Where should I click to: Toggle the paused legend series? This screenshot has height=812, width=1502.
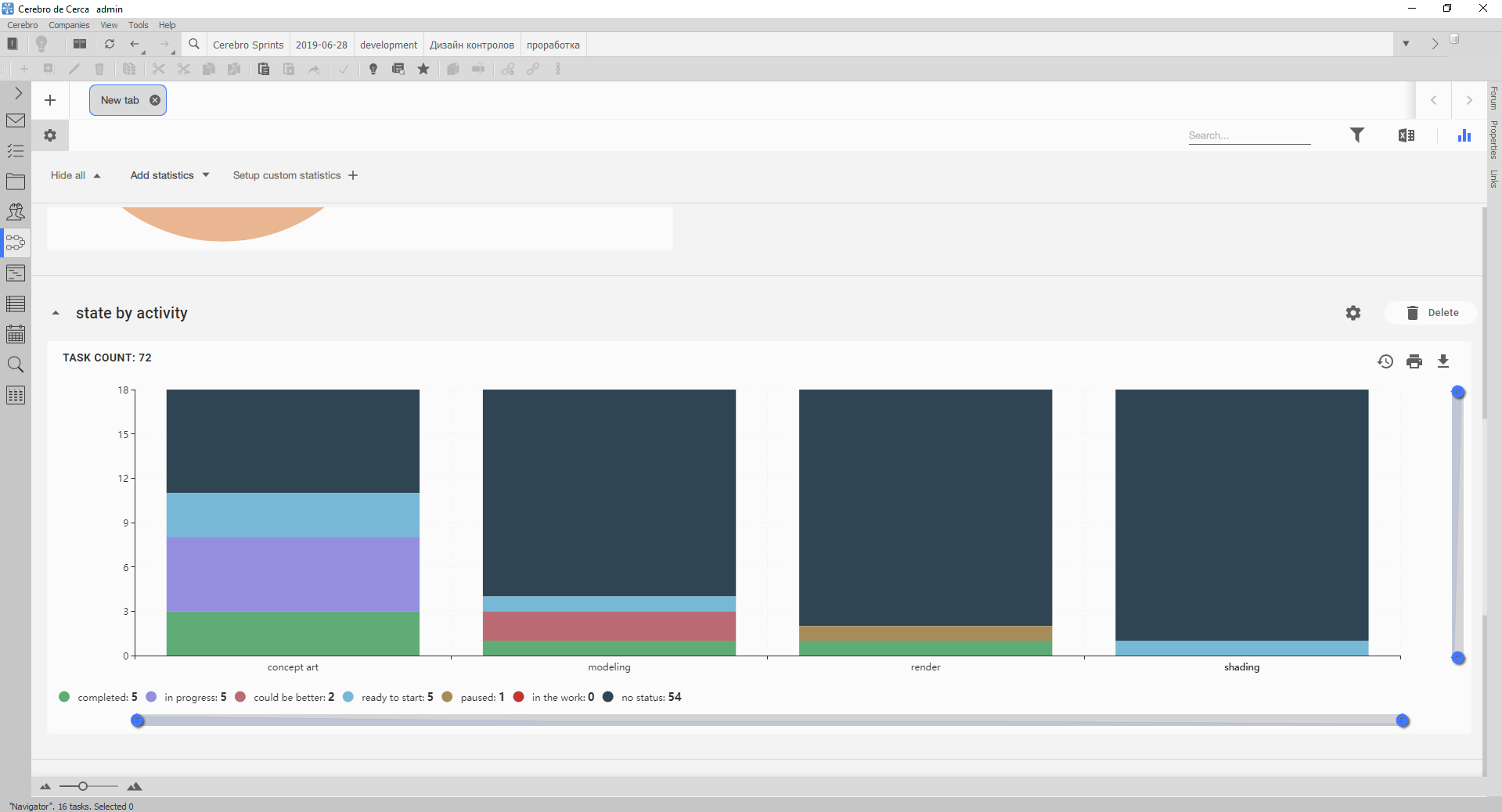(474, 697)
